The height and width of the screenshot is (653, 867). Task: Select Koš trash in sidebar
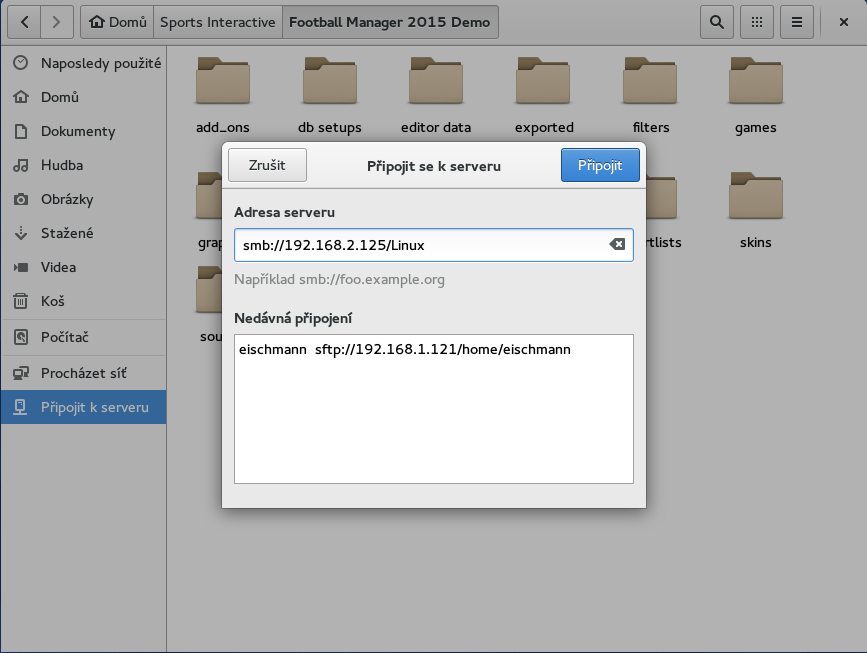click(x=52, y=301)
